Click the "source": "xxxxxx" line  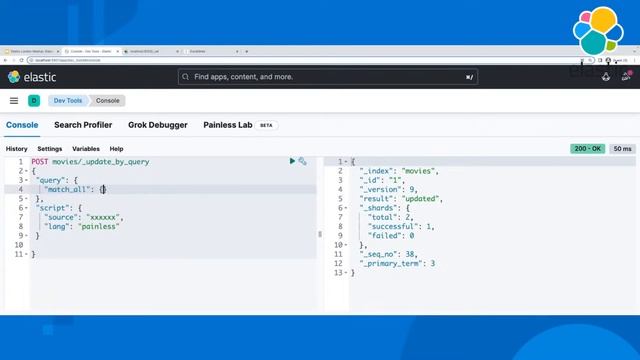click(84, 217)
